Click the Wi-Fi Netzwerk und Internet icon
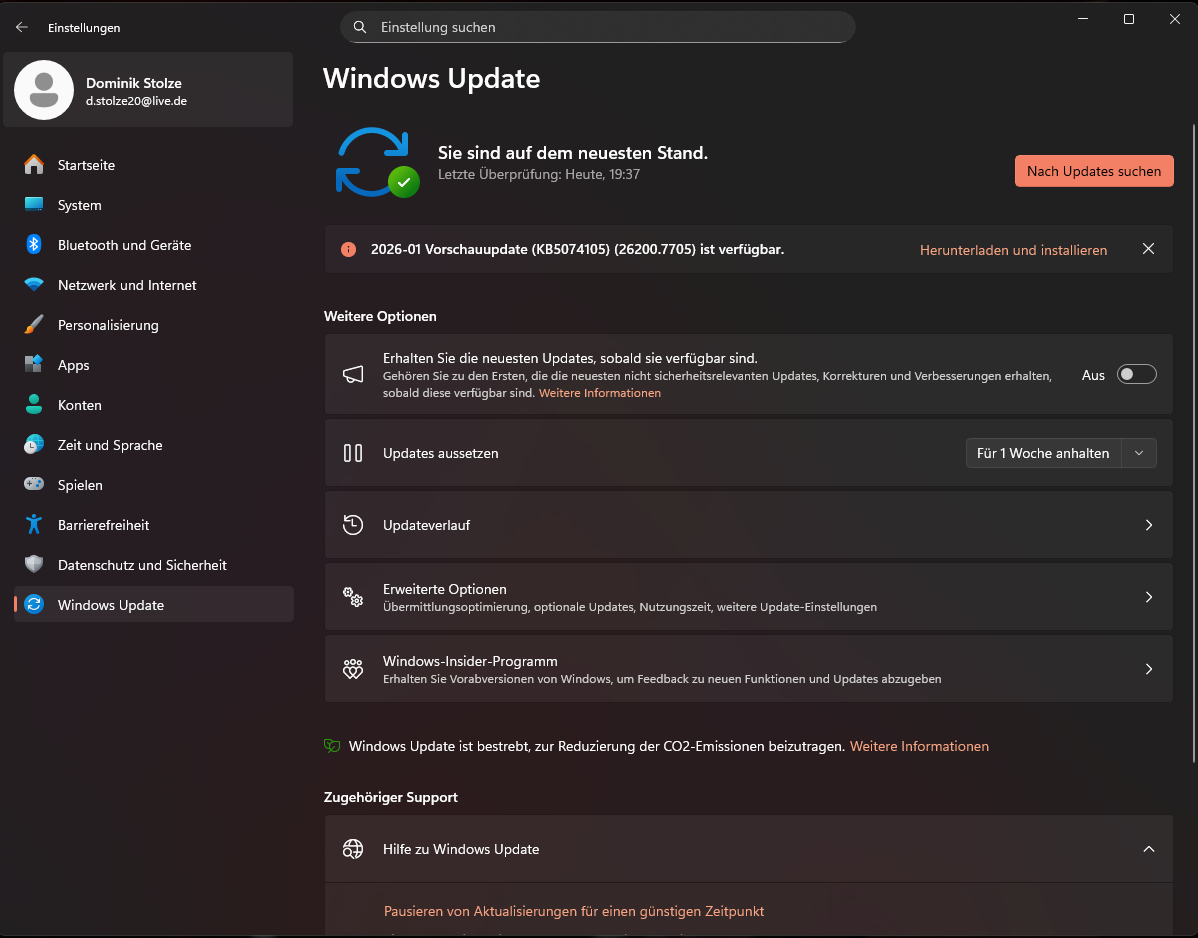1198x938 pixels. (34, 285)
